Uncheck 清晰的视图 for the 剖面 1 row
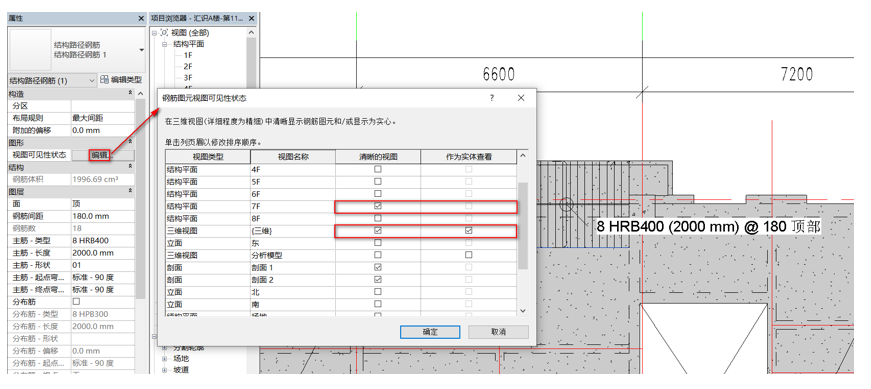The height and width of the screenshot is (389, 871). 378,267
